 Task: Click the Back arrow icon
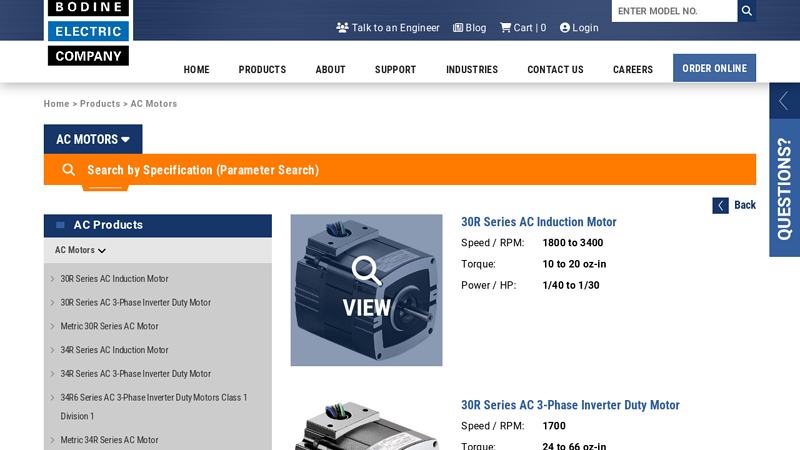[720, 206]
